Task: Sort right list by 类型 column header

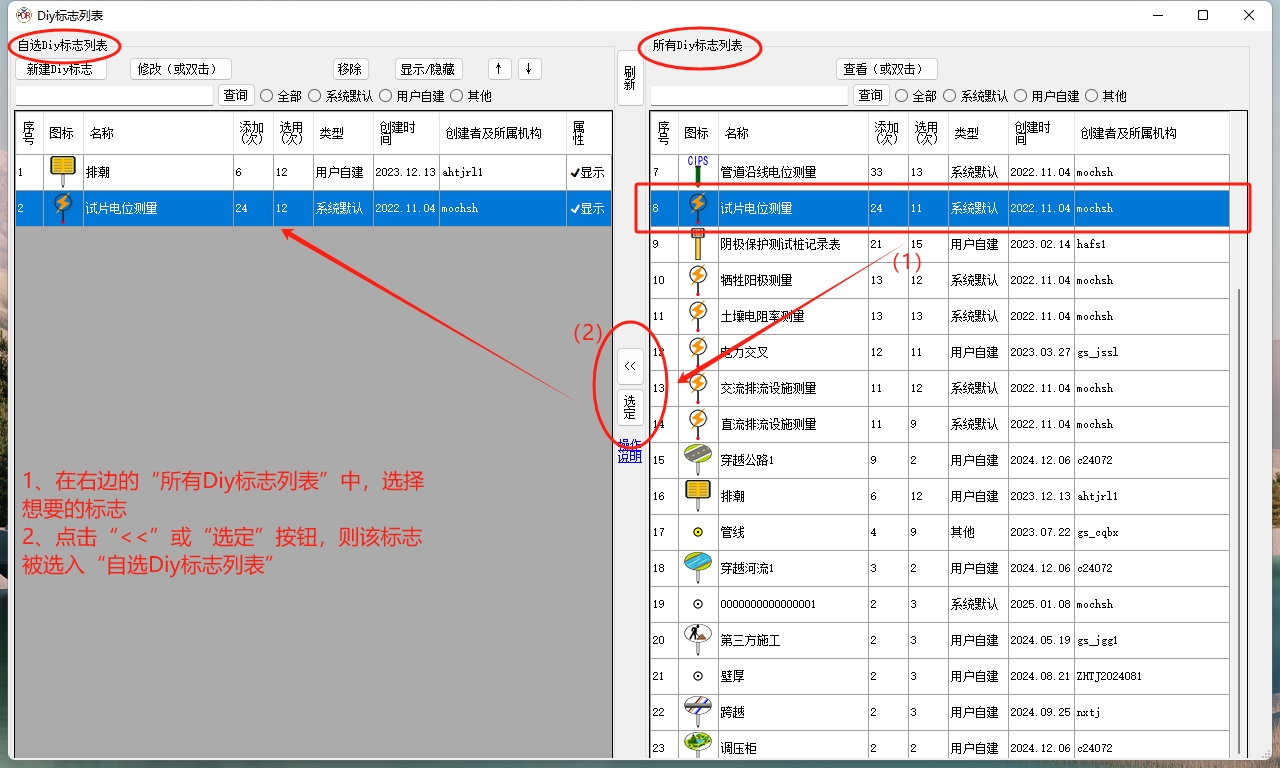Action: pos(966,133)
